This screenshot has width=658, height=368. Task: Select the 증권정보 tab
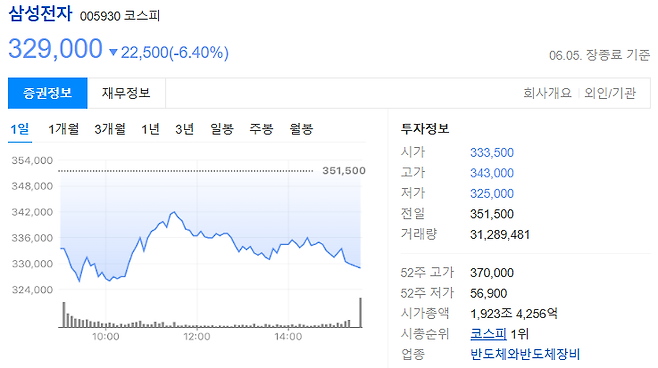(x=47, y=93)
